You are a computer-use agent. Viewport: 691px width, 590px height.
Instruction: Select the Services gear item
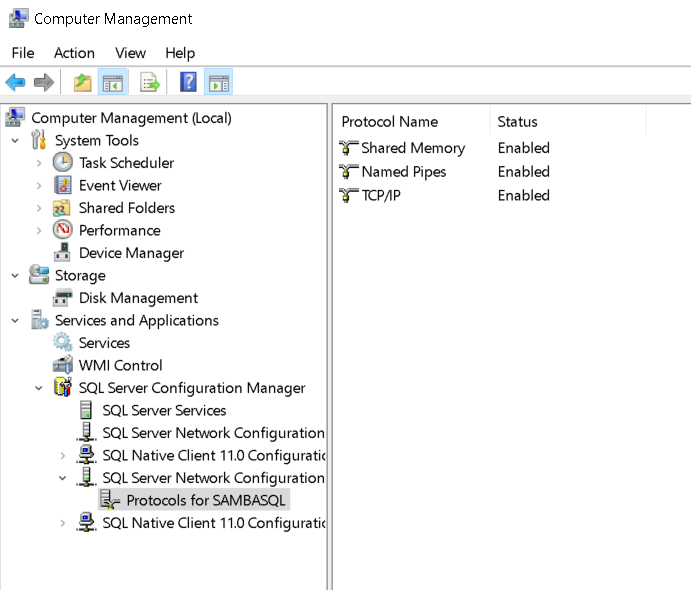pyautogui.click(x=104, y=343)
